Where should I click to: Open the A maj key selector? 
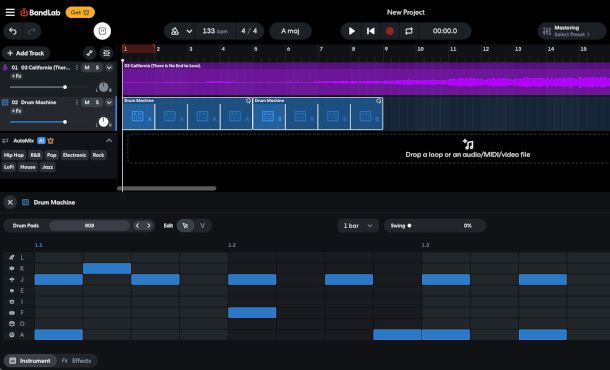coord(290,31)
